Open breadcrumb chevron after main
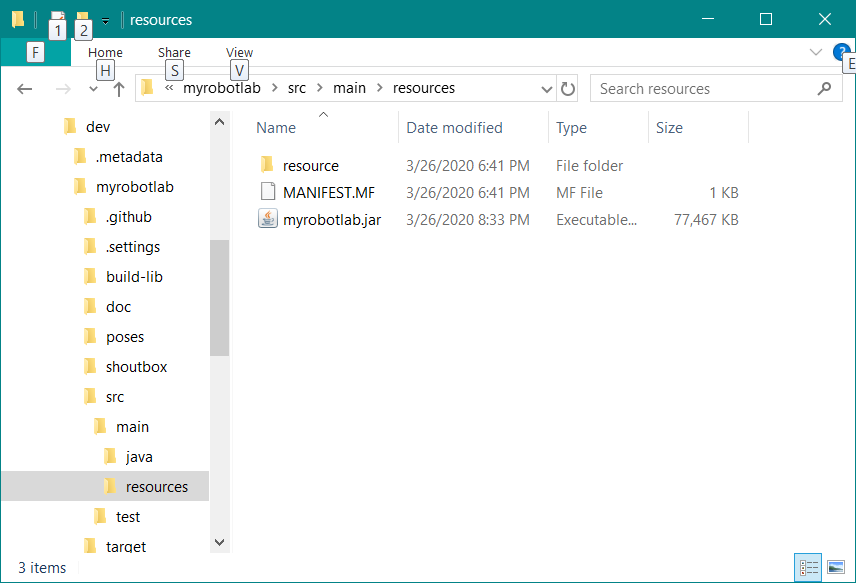This screenshot has height=583, width=856. [379, 88]
